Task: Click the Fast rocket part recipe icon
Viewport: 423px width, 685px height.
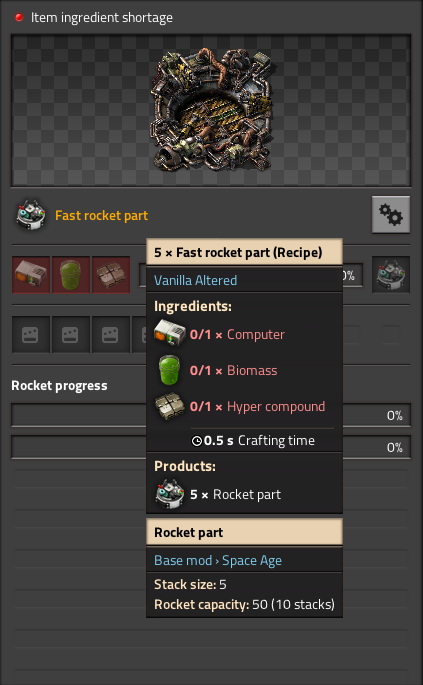Action: point(30,215)
